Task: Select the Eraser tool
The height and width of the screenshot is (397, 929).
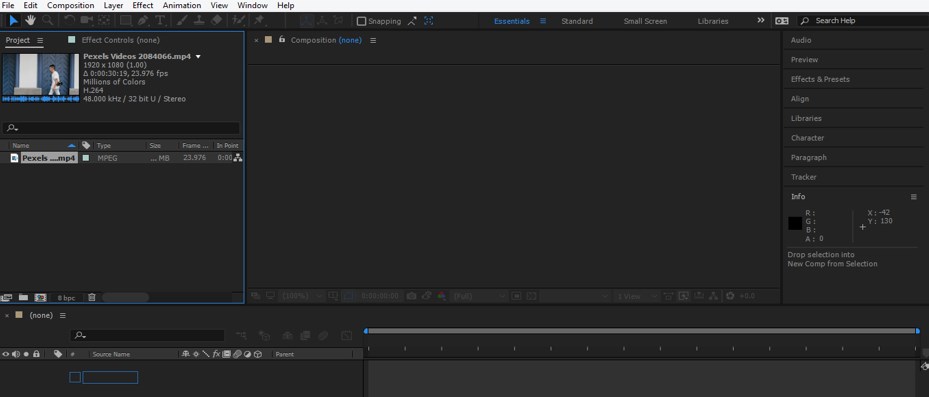Action: [216, 21]
